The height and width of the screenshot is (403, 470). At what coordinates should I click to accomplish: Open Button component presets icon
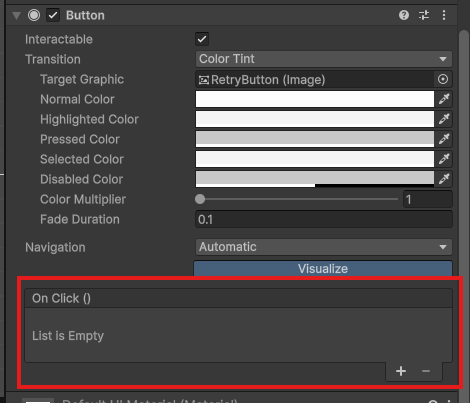coord(424,15)
